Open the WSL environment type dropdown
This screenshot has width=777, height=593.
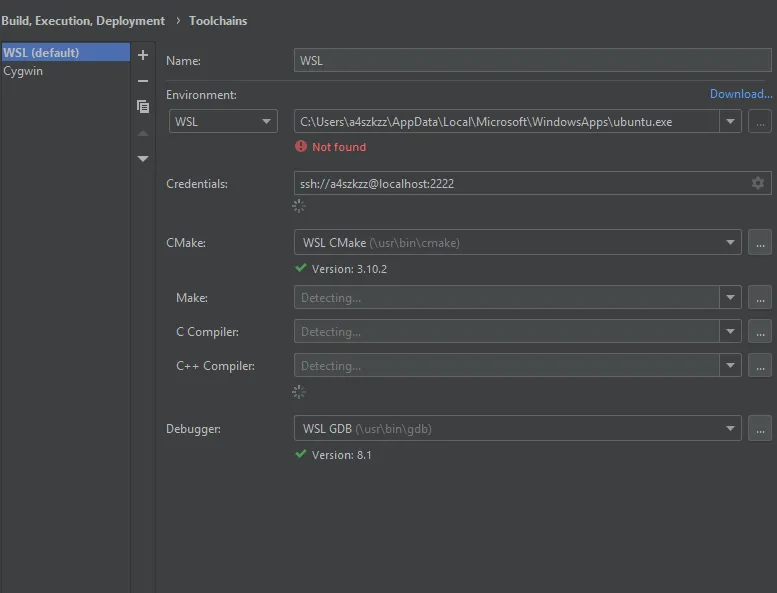point(223,122)
